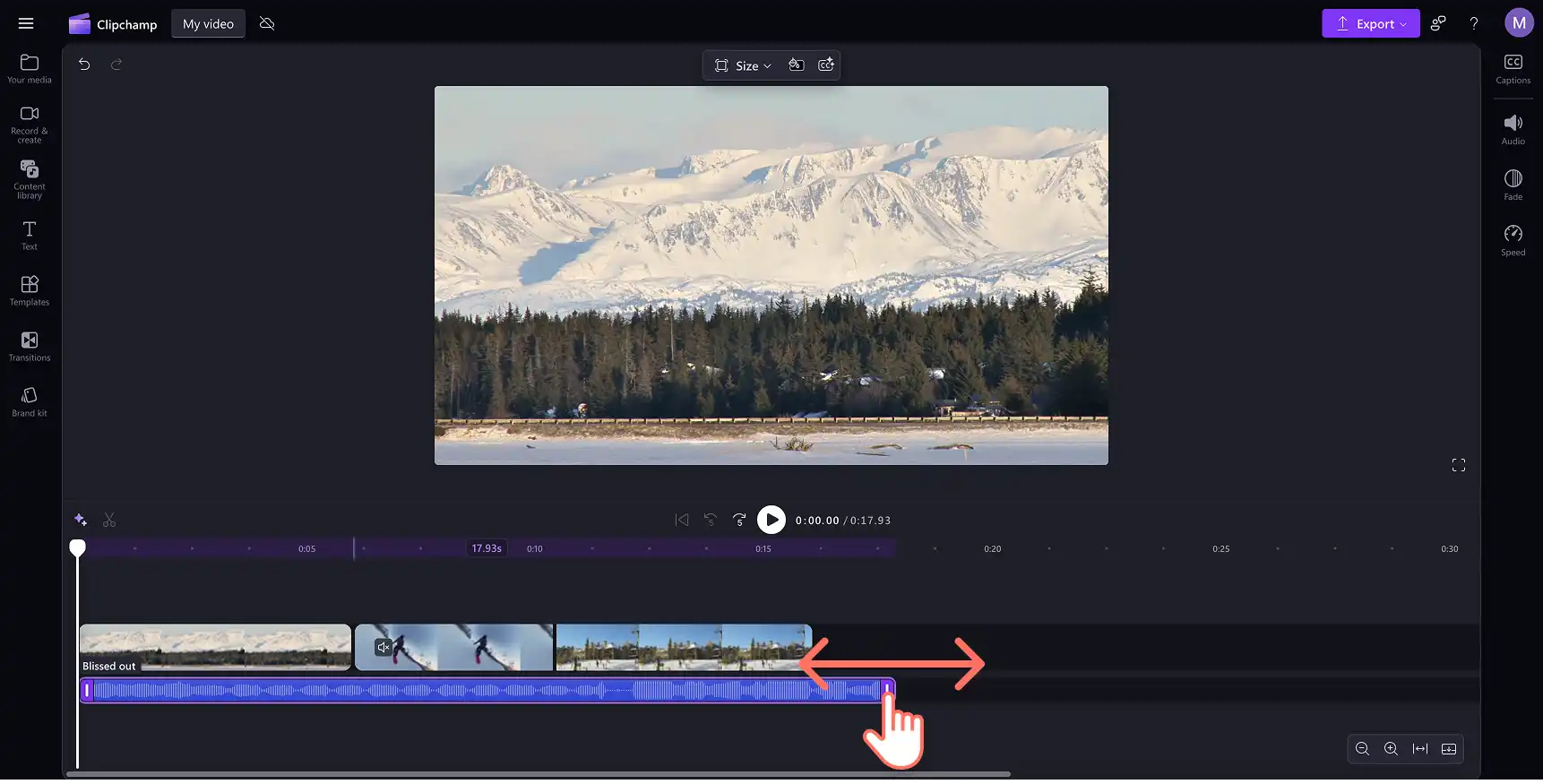Open the M account avatar
1543x784 pixels.
(1519, 23)
